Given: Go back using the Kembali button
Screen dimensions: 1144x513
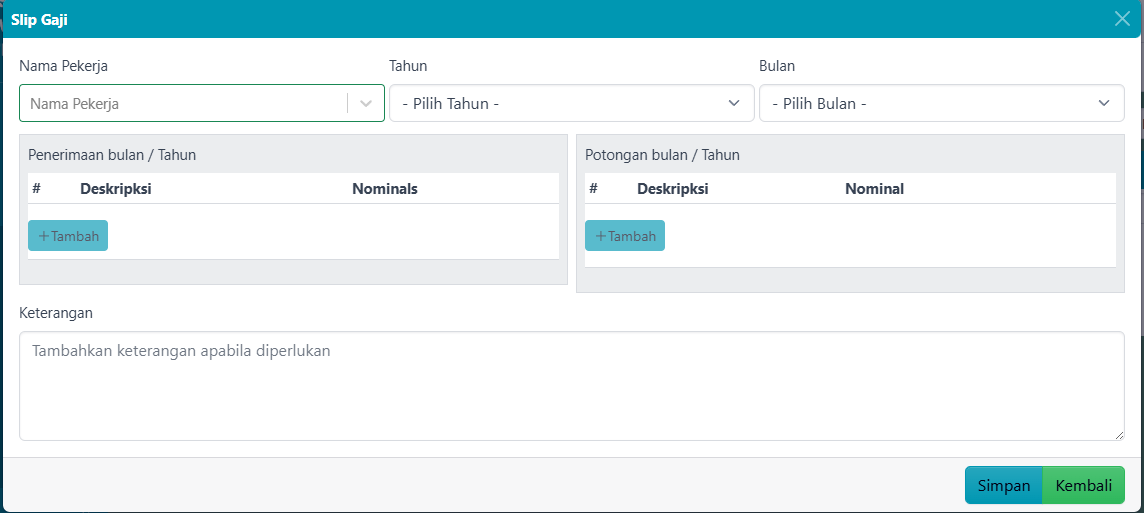Looking at the screenshot, I should (x=1084, y=485).
